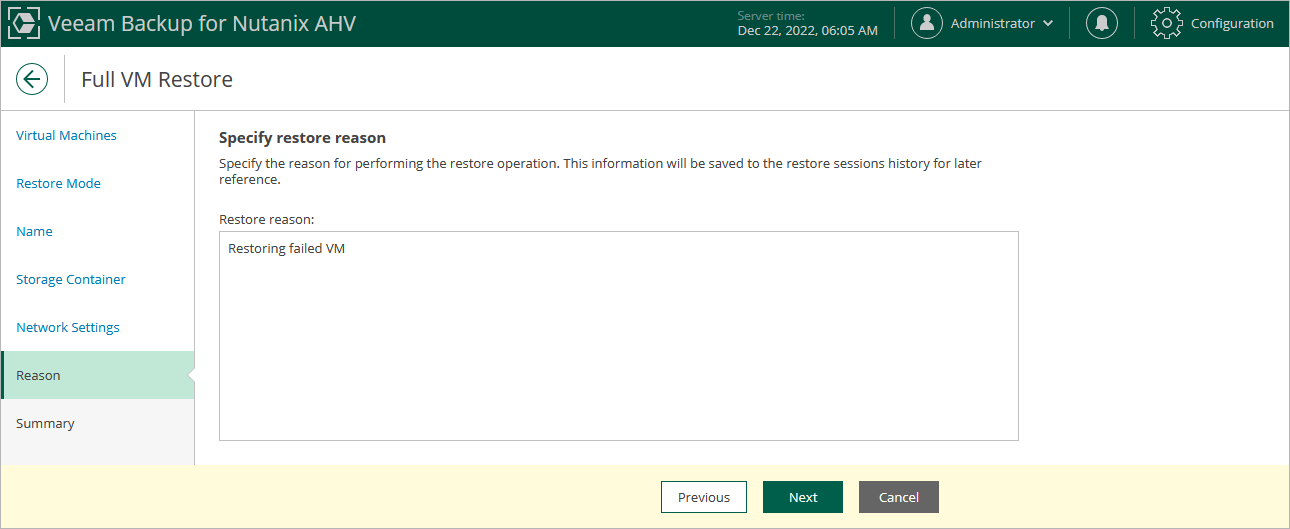1290x529 pixels.
Task: Click the Server time display
Action: [807, 23]
